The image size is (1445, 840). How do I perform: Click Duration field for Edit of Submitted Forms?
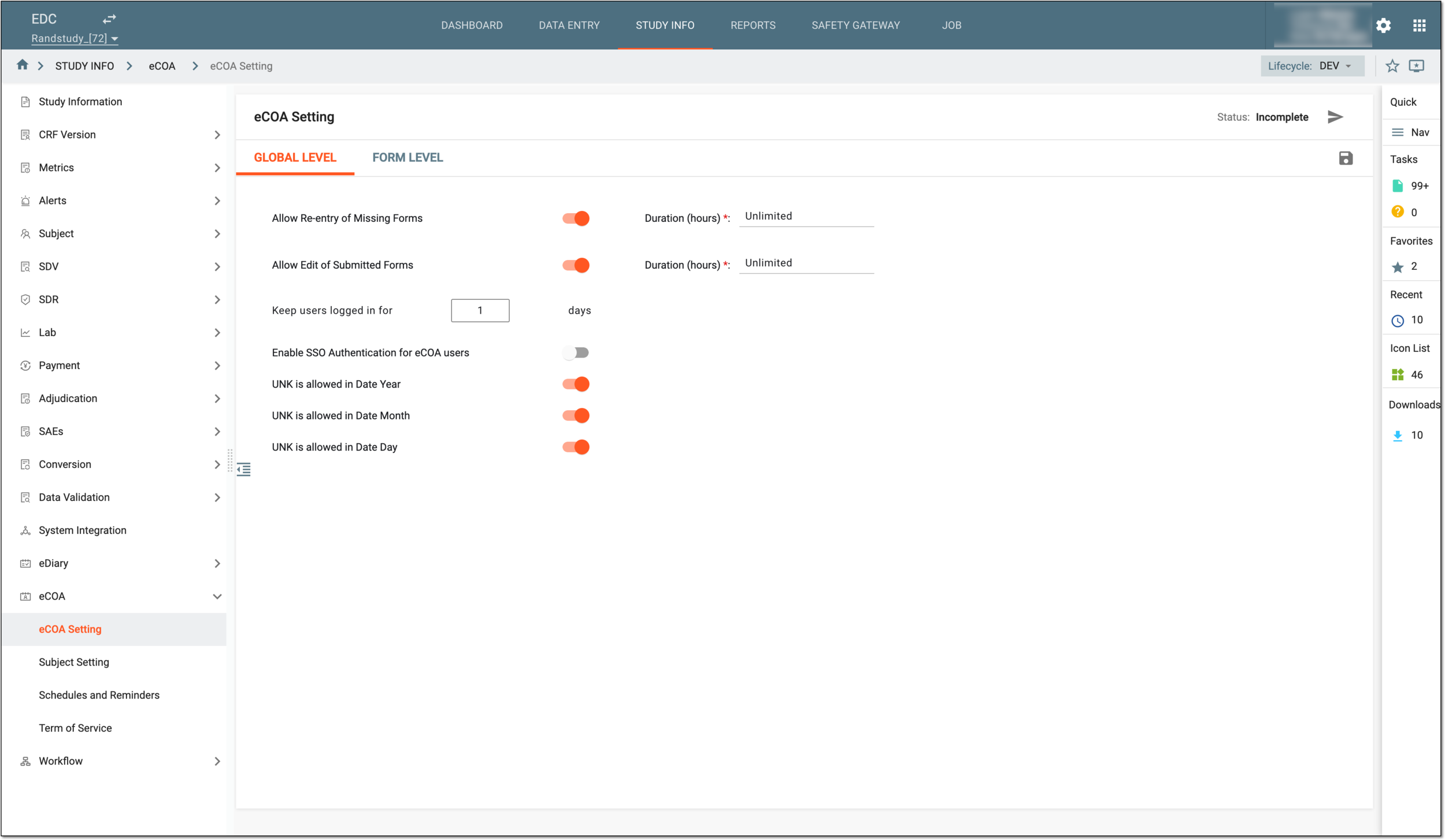[806, 263]
